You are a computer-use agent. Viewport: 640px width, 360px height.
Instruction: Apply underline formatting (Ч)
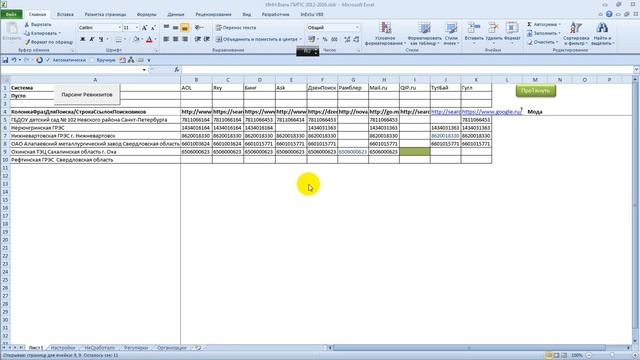[x=101, y=39]
